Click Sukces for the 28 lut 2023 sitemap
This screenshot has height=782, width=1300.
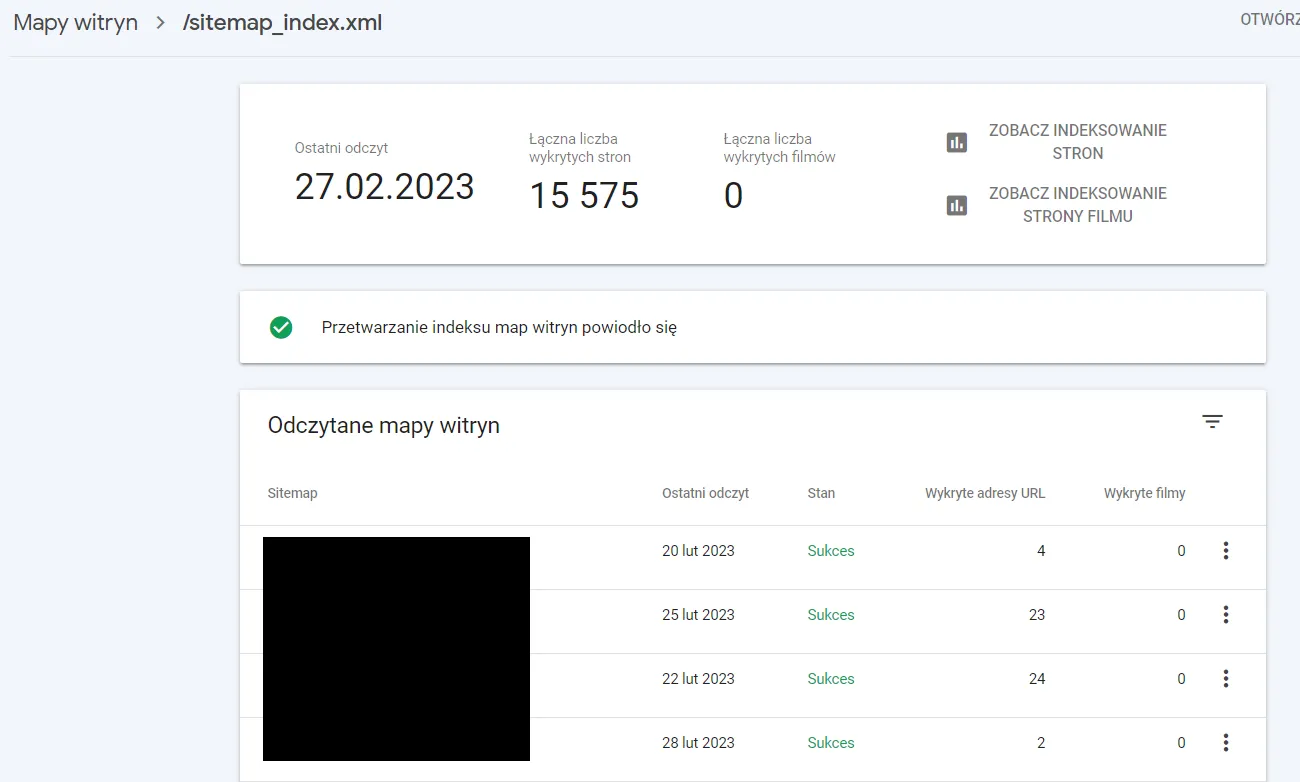(x=830, y=742)
